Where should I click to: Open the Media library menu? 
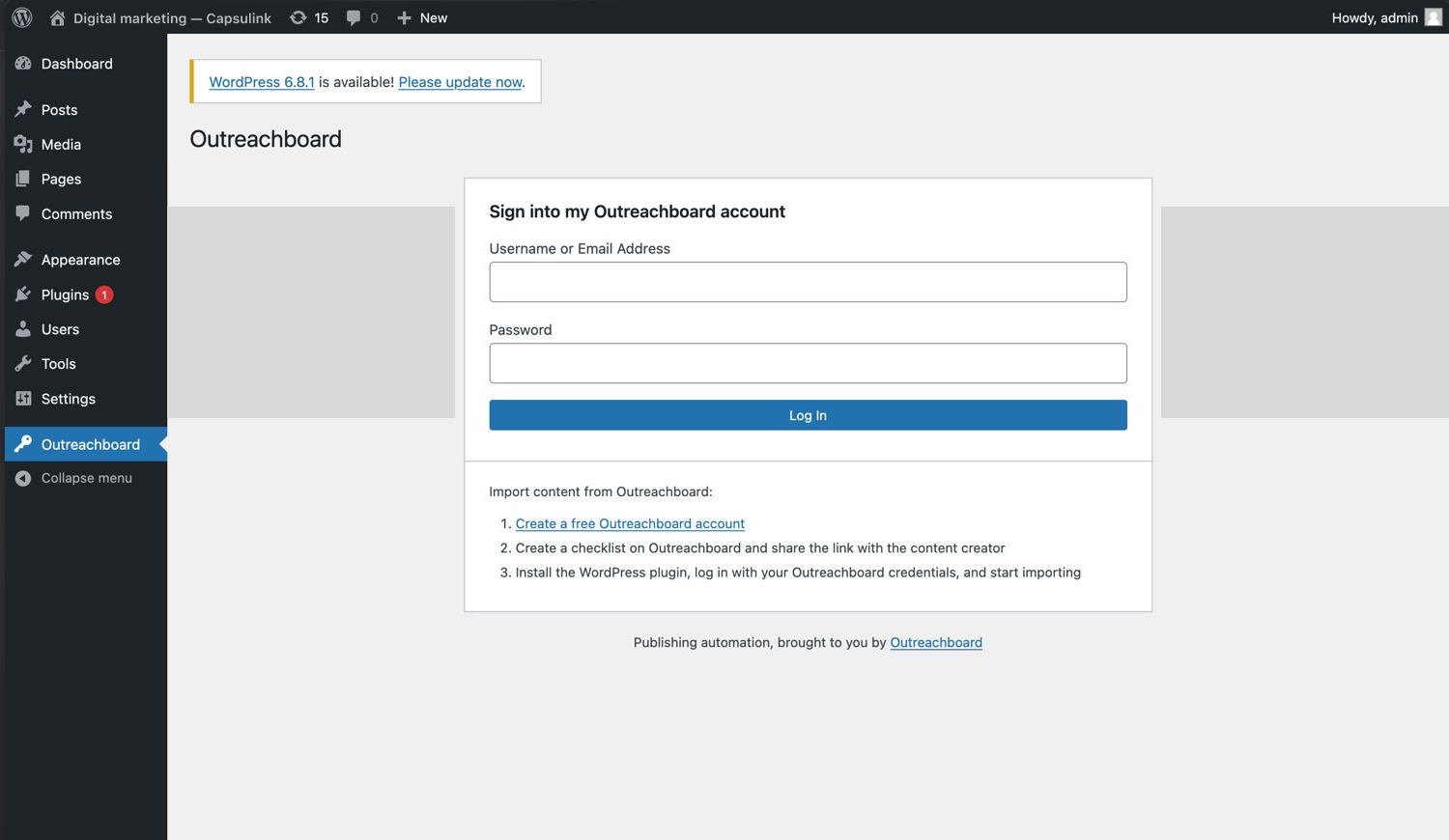61,145
